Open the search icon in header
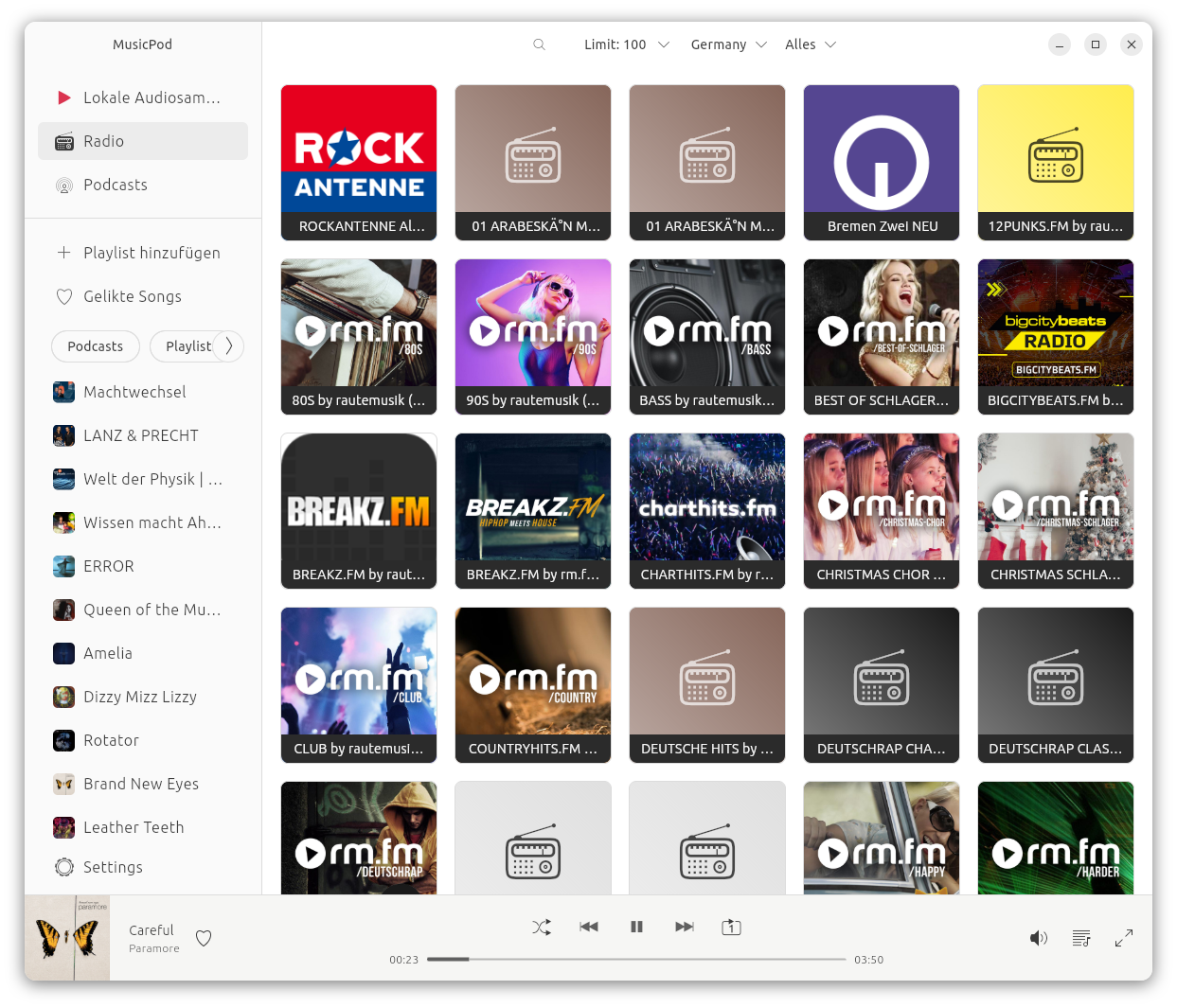Screen dimensions: 1177x1008 (539, 44)
